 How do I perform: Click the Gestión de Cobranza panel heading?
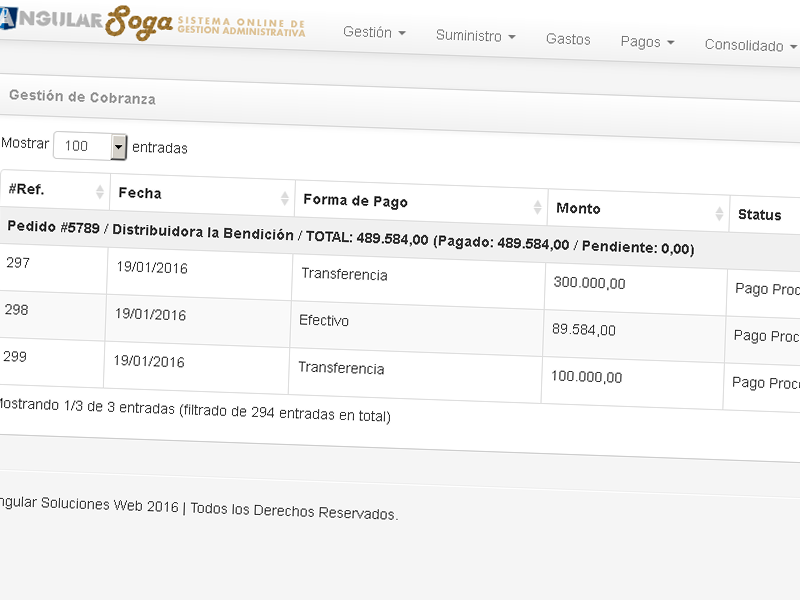coord(82,98)
